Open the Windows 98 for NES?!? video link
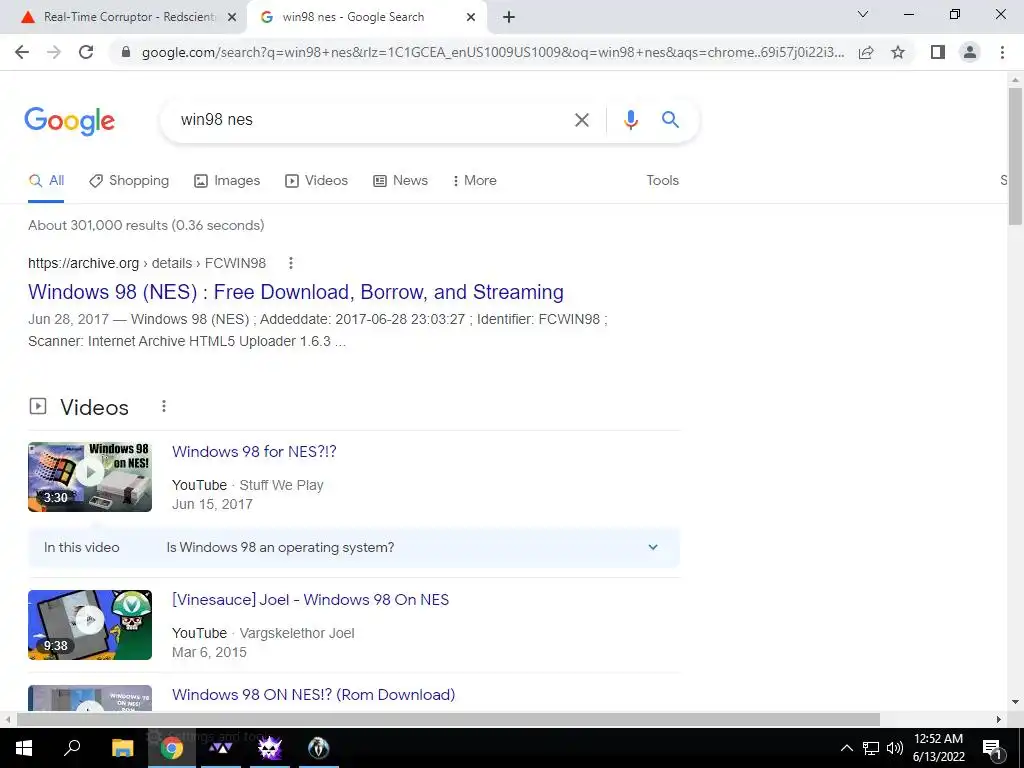Screen dimensions: 1024x768 (x=254, y=451)
